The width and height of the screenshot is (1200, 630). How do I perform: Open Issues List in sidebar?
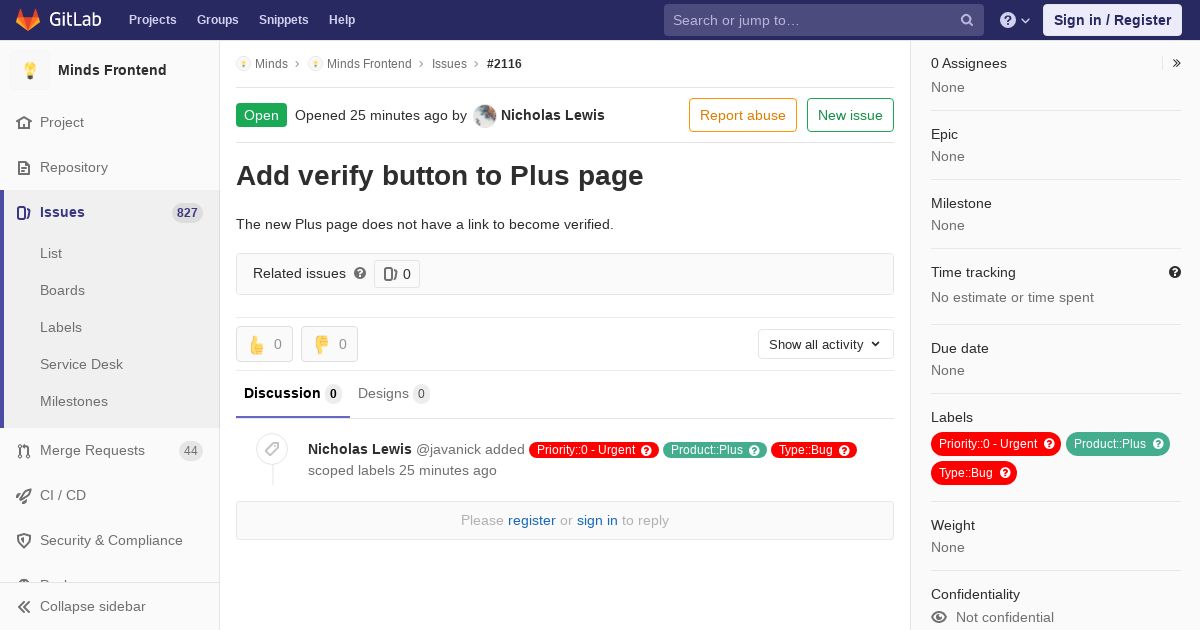click(x=51, y=253)
